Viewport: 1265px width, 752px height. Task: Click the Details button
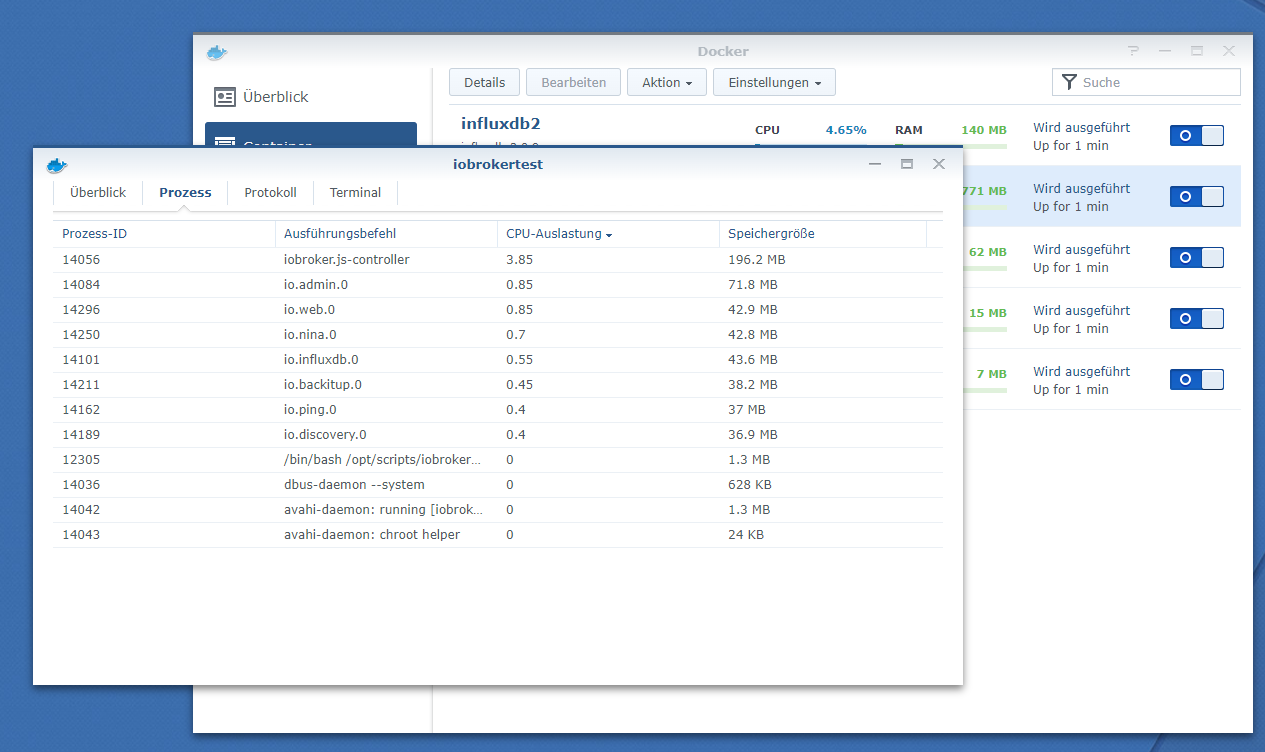pos(484,82)
